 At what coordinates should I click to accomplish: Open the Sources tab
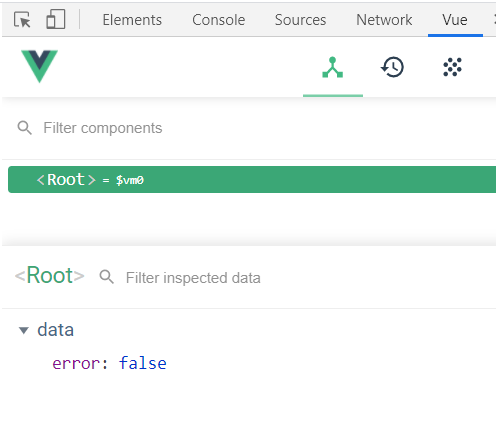tap(300, 20)
